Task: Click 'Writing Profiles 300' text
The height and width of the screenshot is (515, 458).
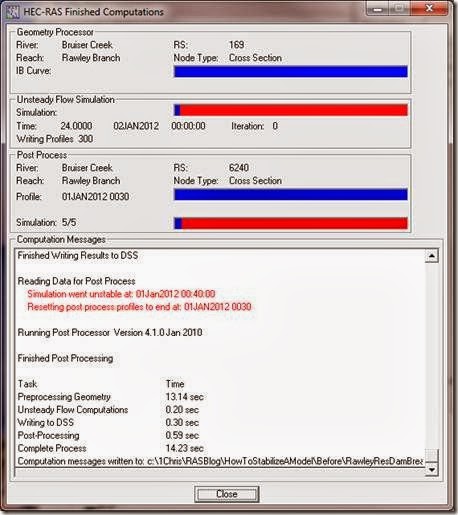Action: 55,139
